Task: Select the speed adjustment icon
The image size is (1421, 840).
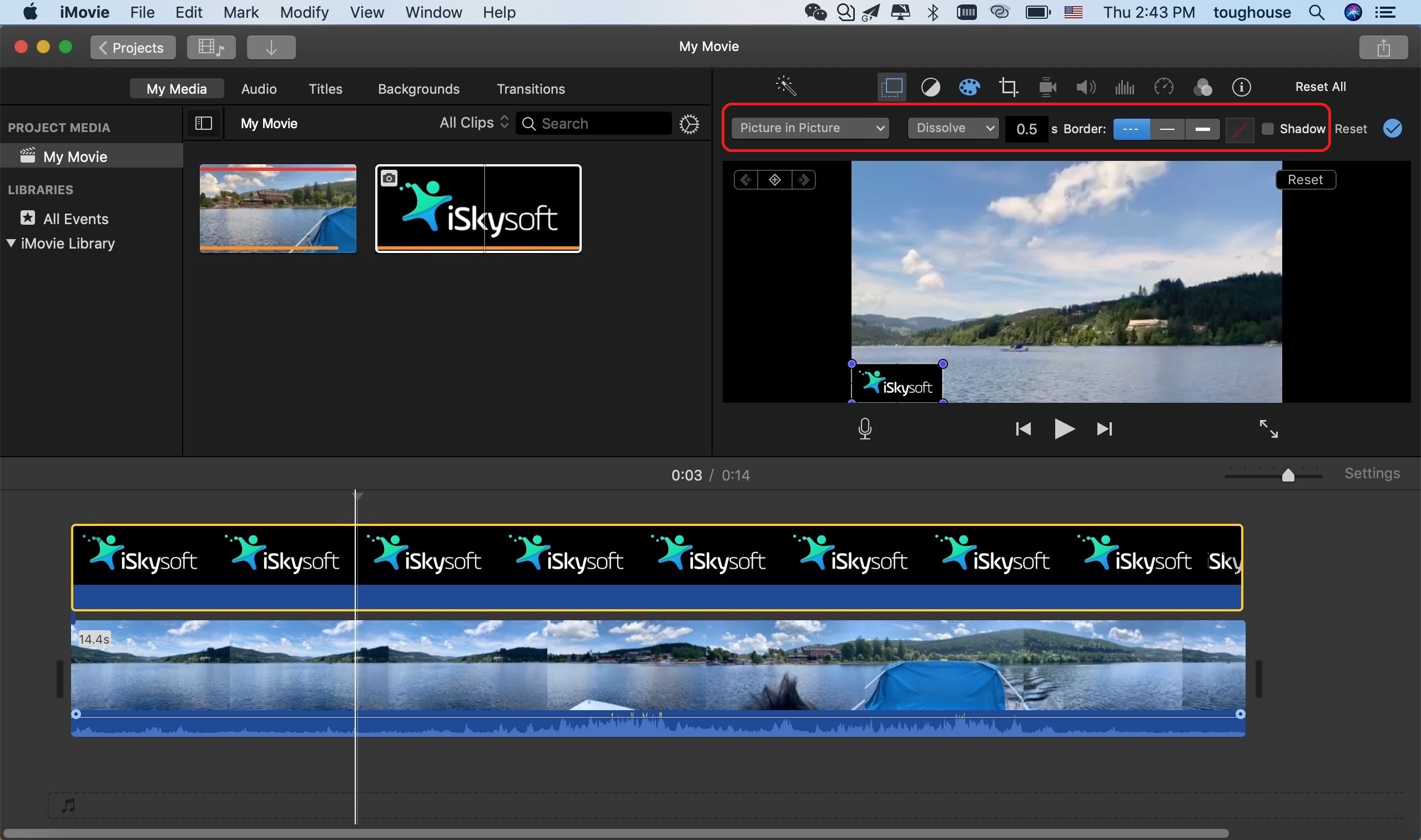Action: pos(1163,87)
